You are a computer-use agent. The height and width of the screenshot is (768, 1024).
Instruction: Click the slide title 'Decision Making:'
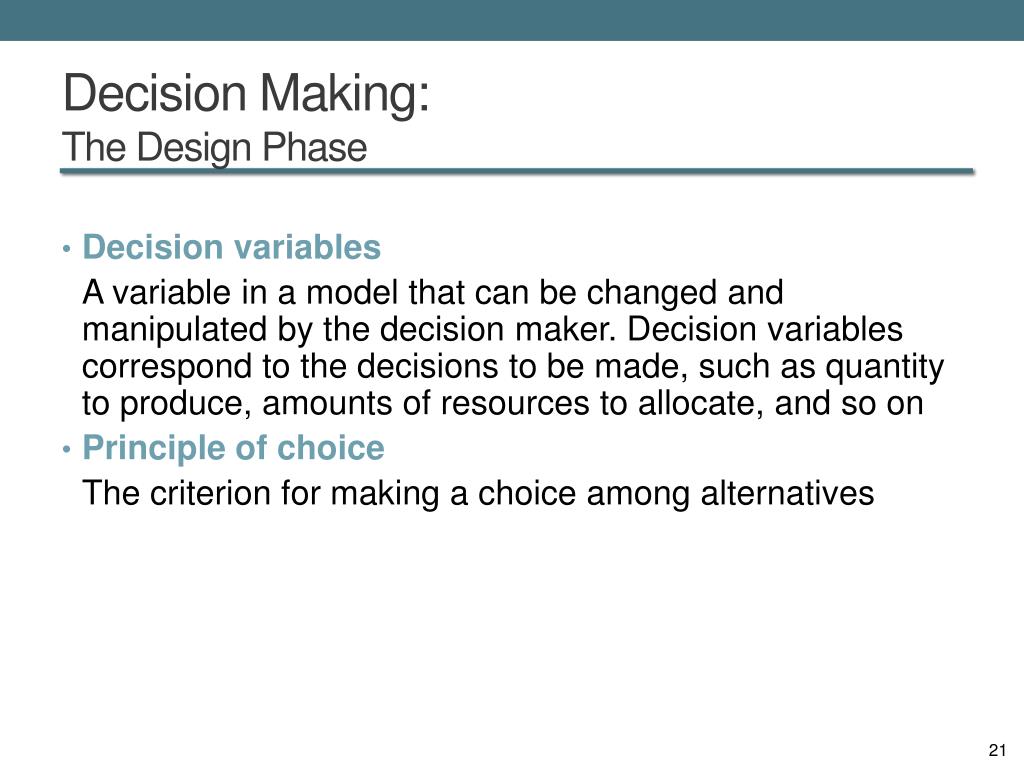[246, 95]
